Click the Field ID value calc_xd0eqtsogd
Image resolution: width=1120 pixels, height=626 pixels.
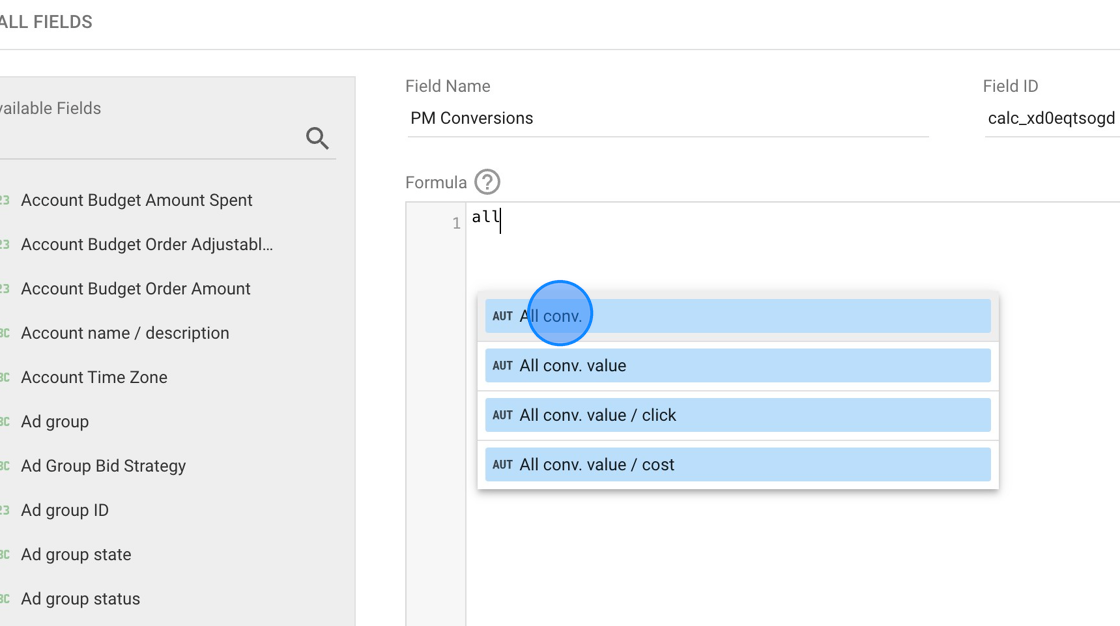point(1050,118)
